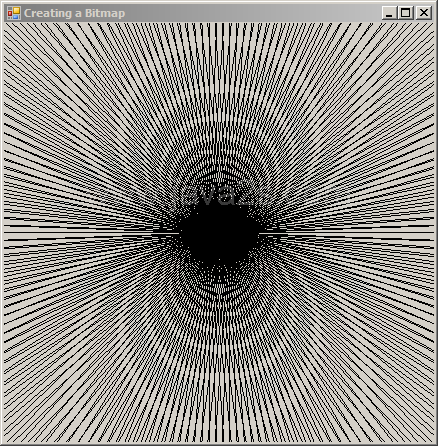Maximize the Creating a Bitmap window
The height and width of the screenshot is (446, 438).
[x=406, y=13]
